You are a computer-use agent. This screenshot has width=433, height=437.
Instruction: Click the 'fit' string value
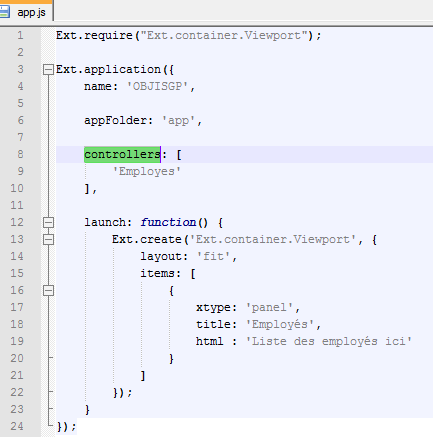coord(213,256)
